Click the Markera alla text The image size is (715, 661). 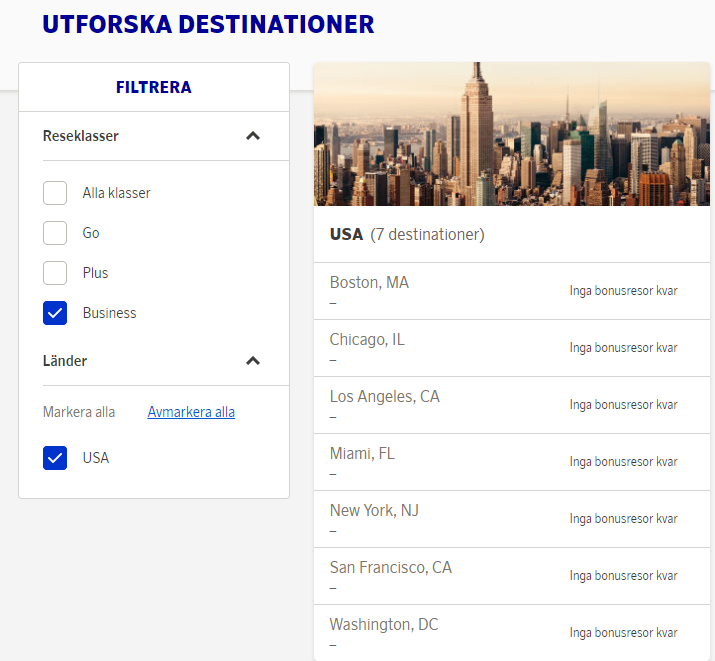[x=79, y=412]
